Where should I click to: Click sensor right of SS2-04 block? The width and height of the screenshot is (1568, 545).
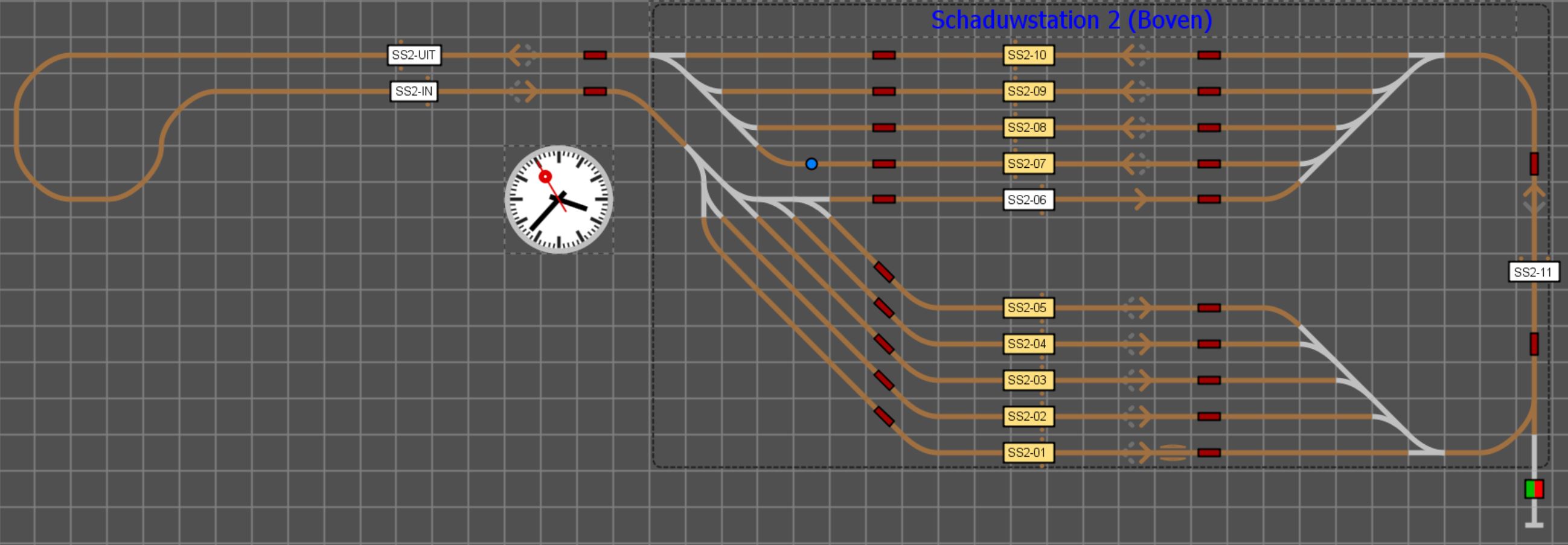tap(1209, 344)
